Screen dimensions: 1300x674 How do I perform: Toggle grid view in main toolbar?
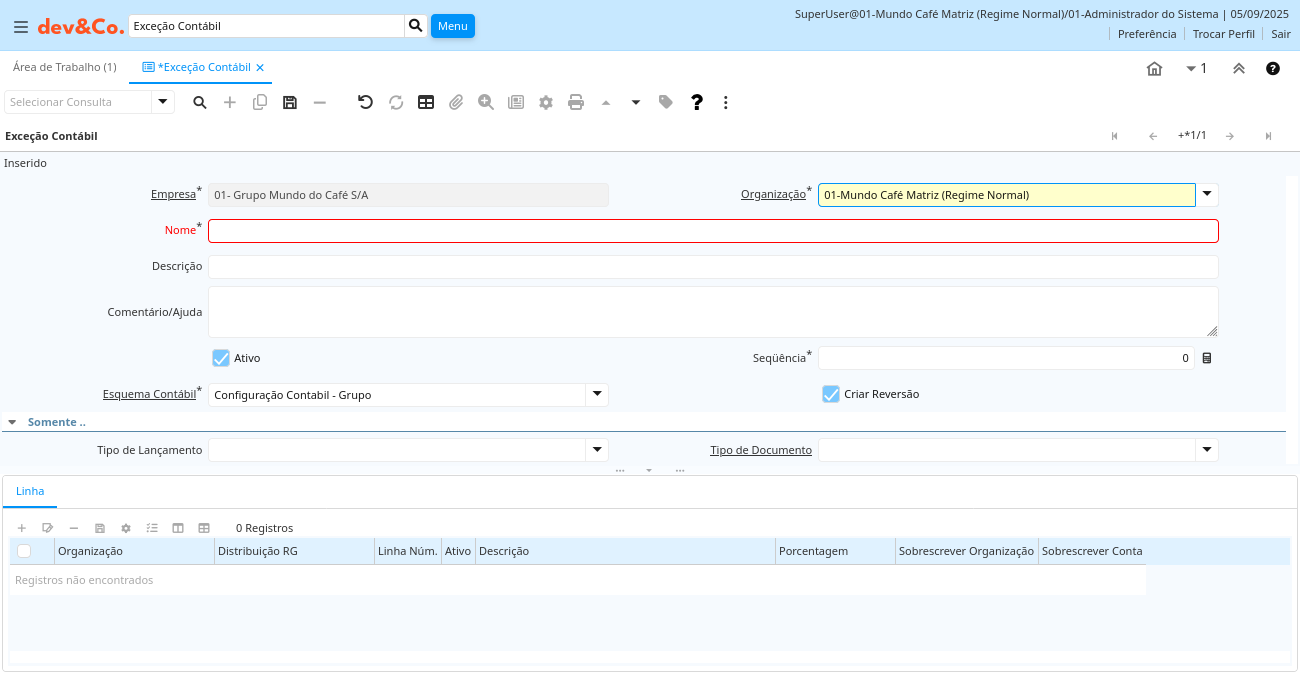tap(426, 102)
